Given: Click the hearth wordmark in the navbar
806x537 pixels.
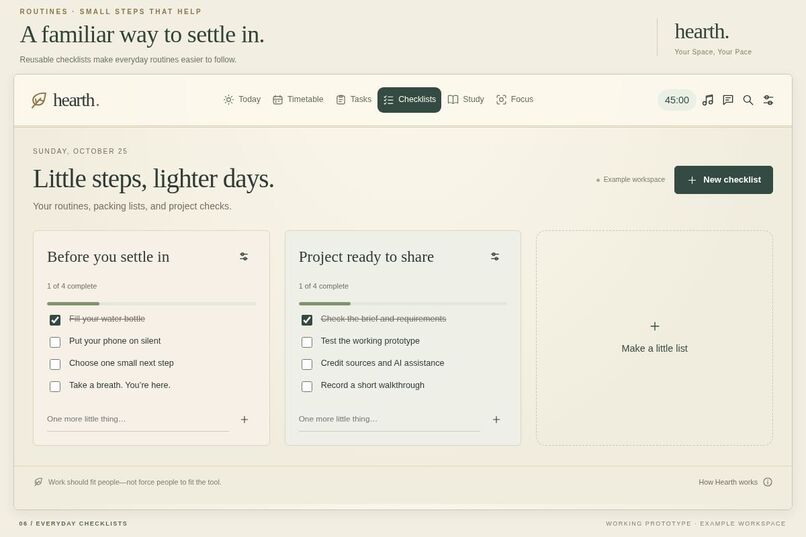Looking at the screenshot, I should point(76,100).
